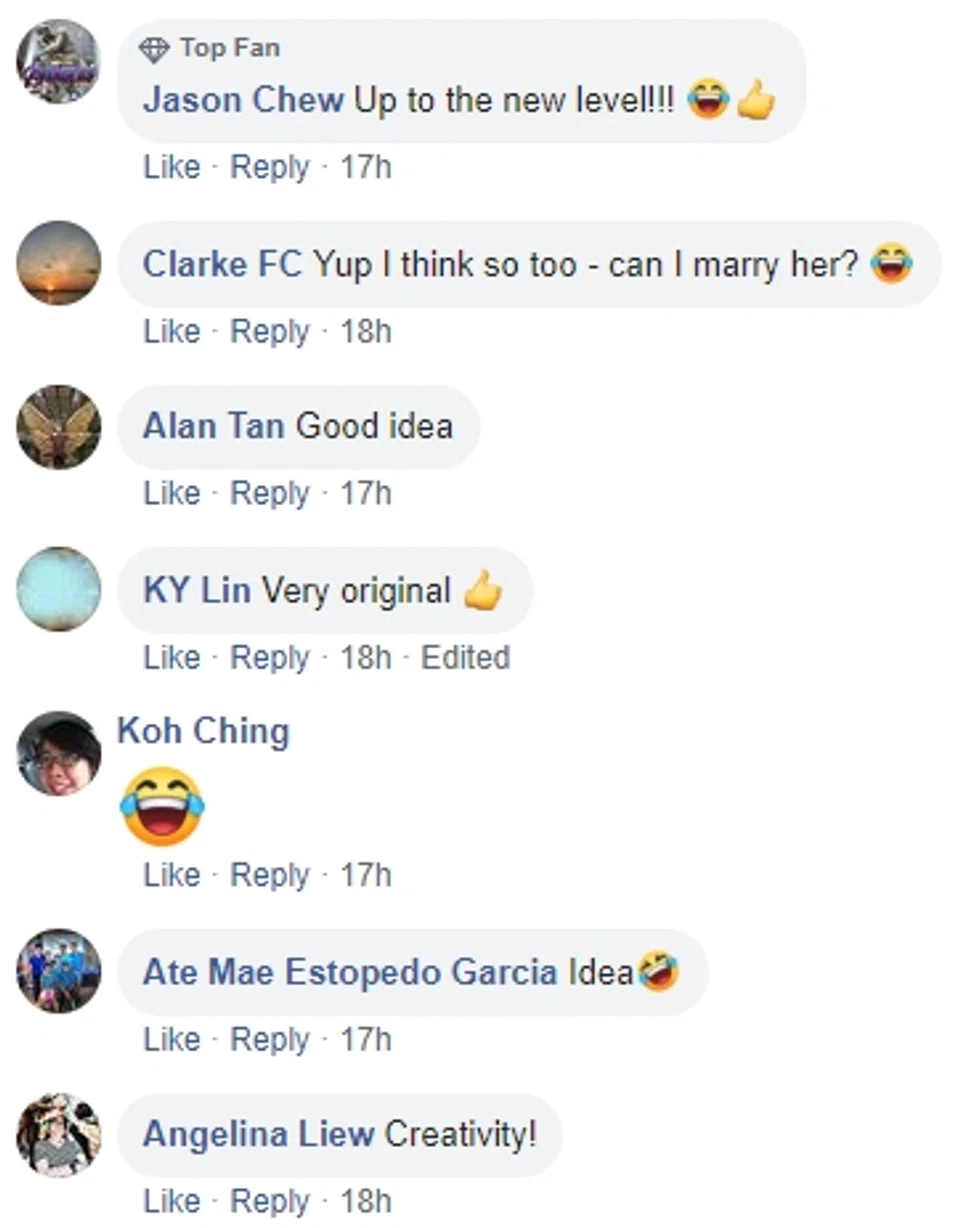
Task: Open Koh Ching's profile avatar
Action: click(x=59, y=753)
